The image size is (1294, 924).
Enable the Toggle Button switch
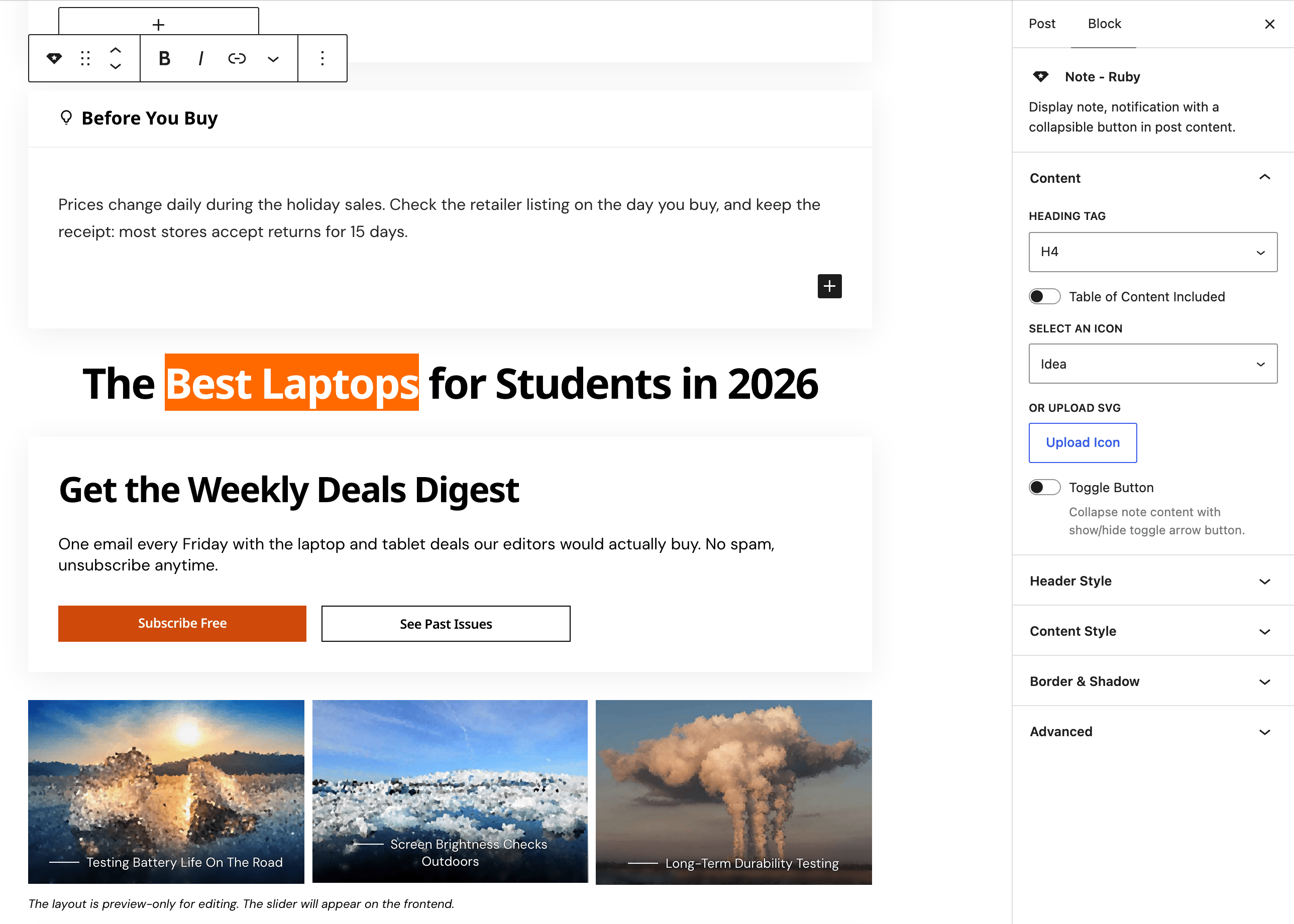[x=1045, y=488]
